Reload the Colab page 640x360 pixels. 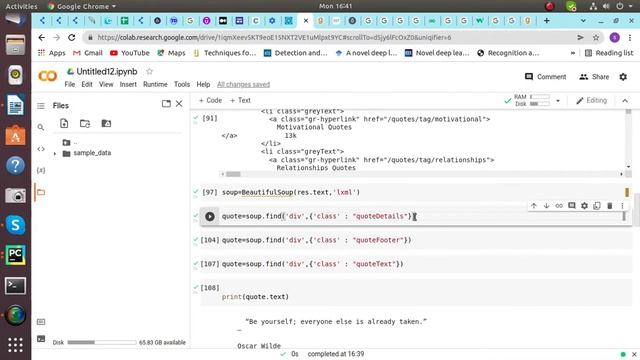click(x=72, y=38)
